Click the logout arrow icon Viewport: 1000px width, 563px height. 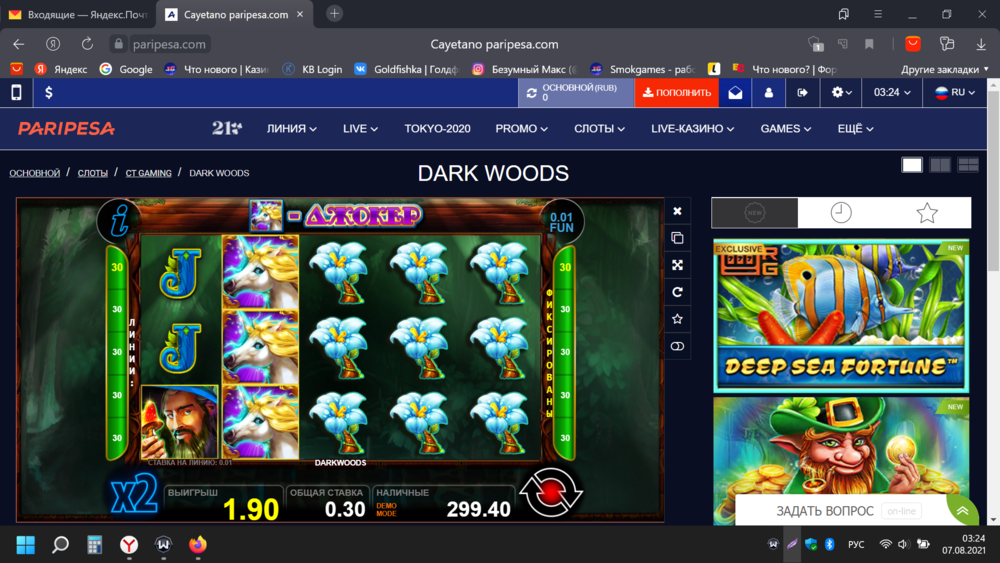(x=802, y=92)
